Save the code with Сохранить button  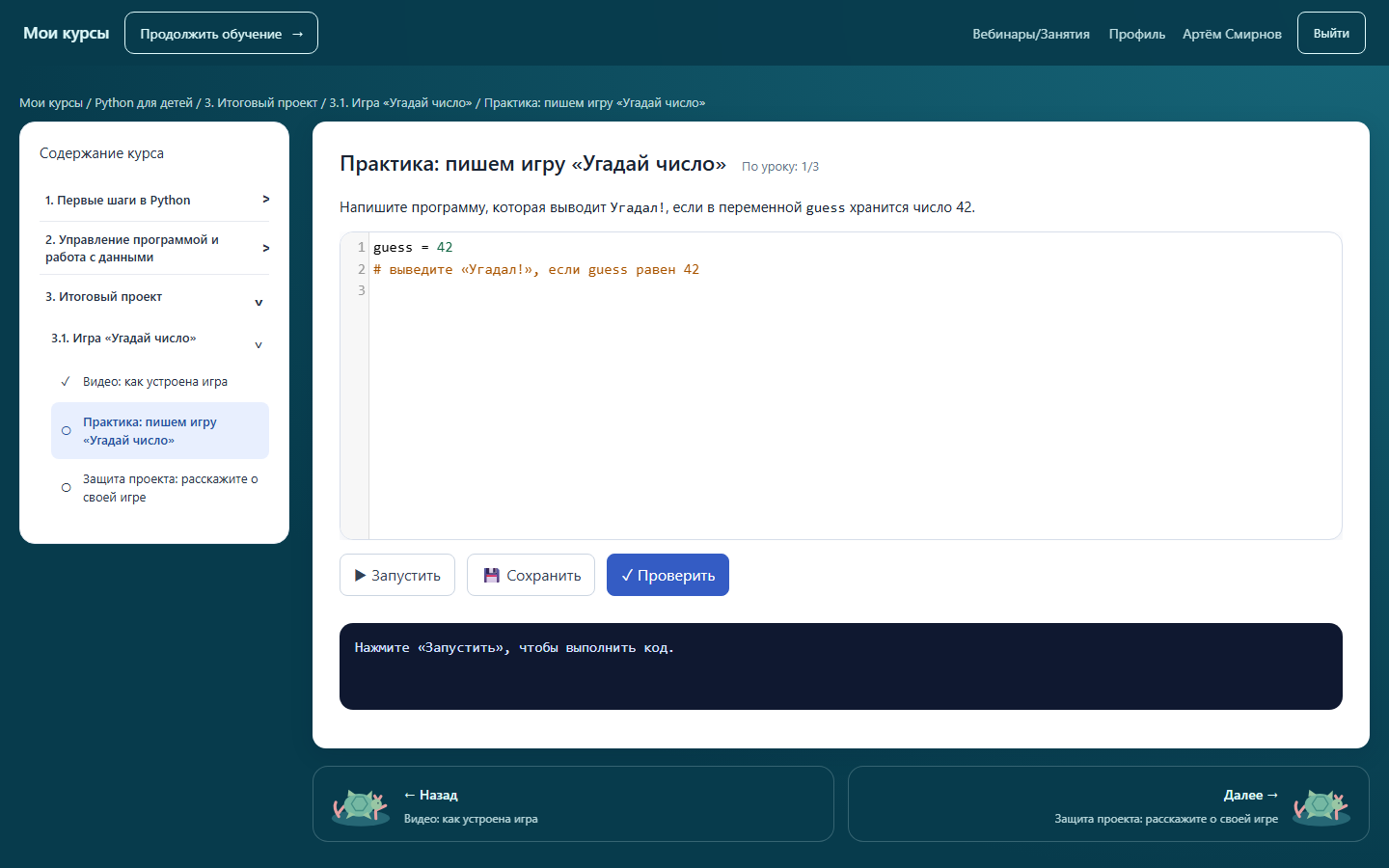pos(531,575)
